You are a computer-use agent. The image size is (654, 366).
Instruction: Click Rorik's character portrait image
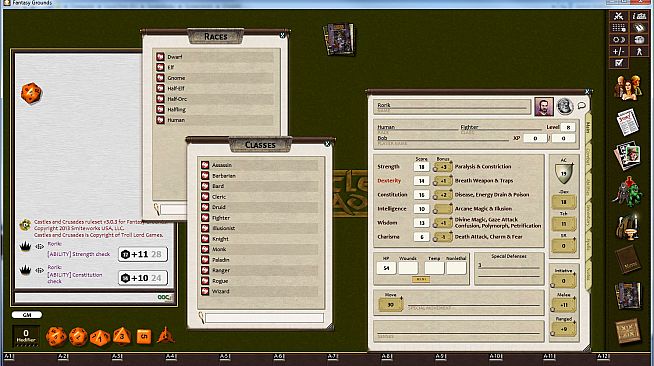coord(544,107)
